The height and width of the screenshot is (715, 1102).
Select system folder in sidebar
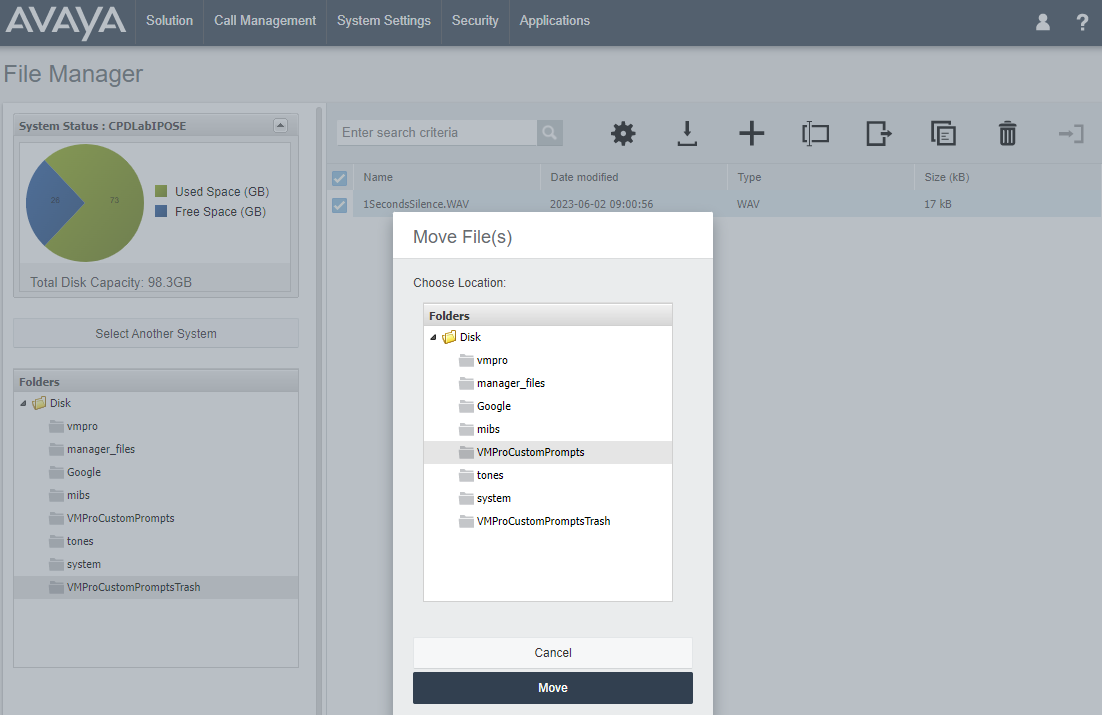click(156, 565)
